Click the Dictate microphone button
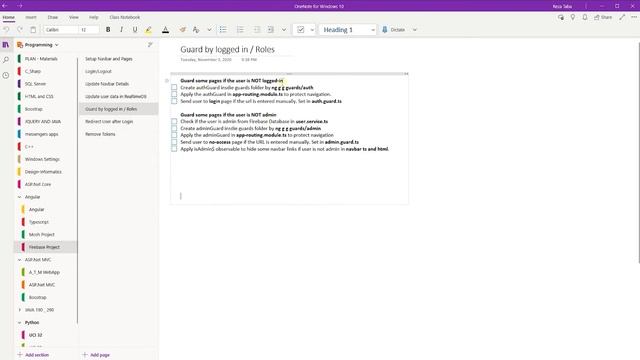This screenshot has height=360, width=640. pos(394,30)
